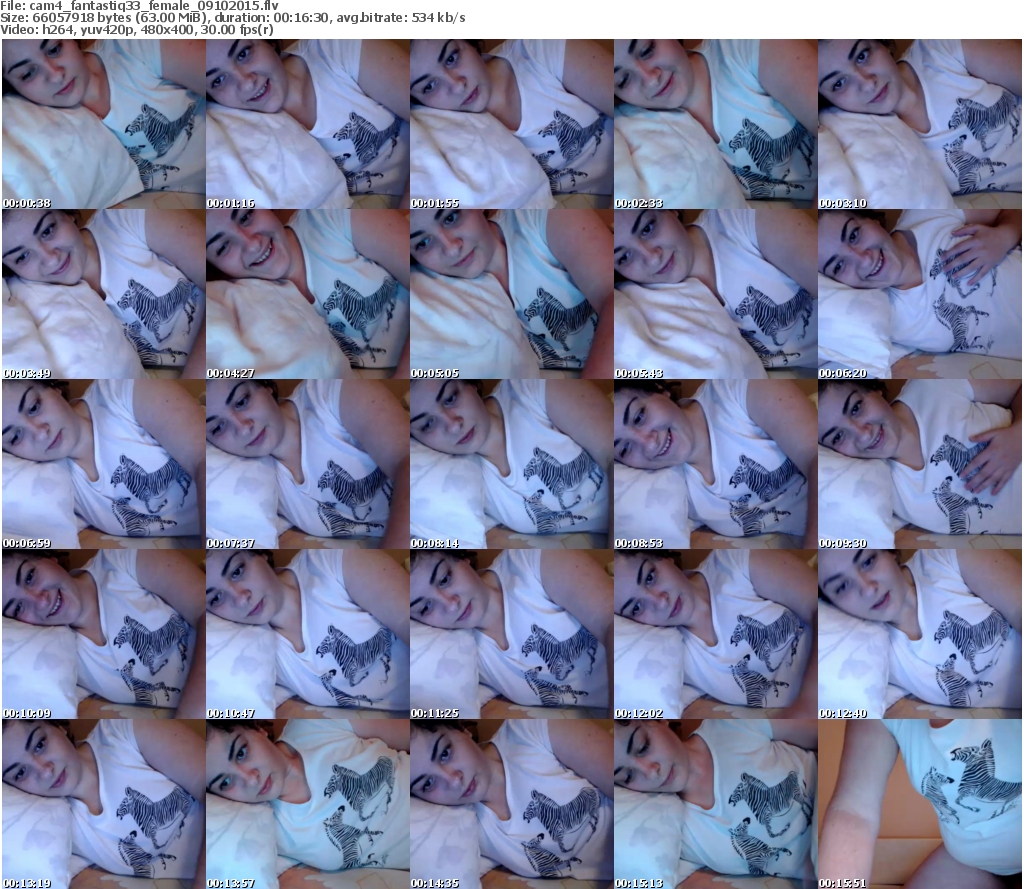Select the thumbnail frame stamped 00:09:30

click(920, 464)
